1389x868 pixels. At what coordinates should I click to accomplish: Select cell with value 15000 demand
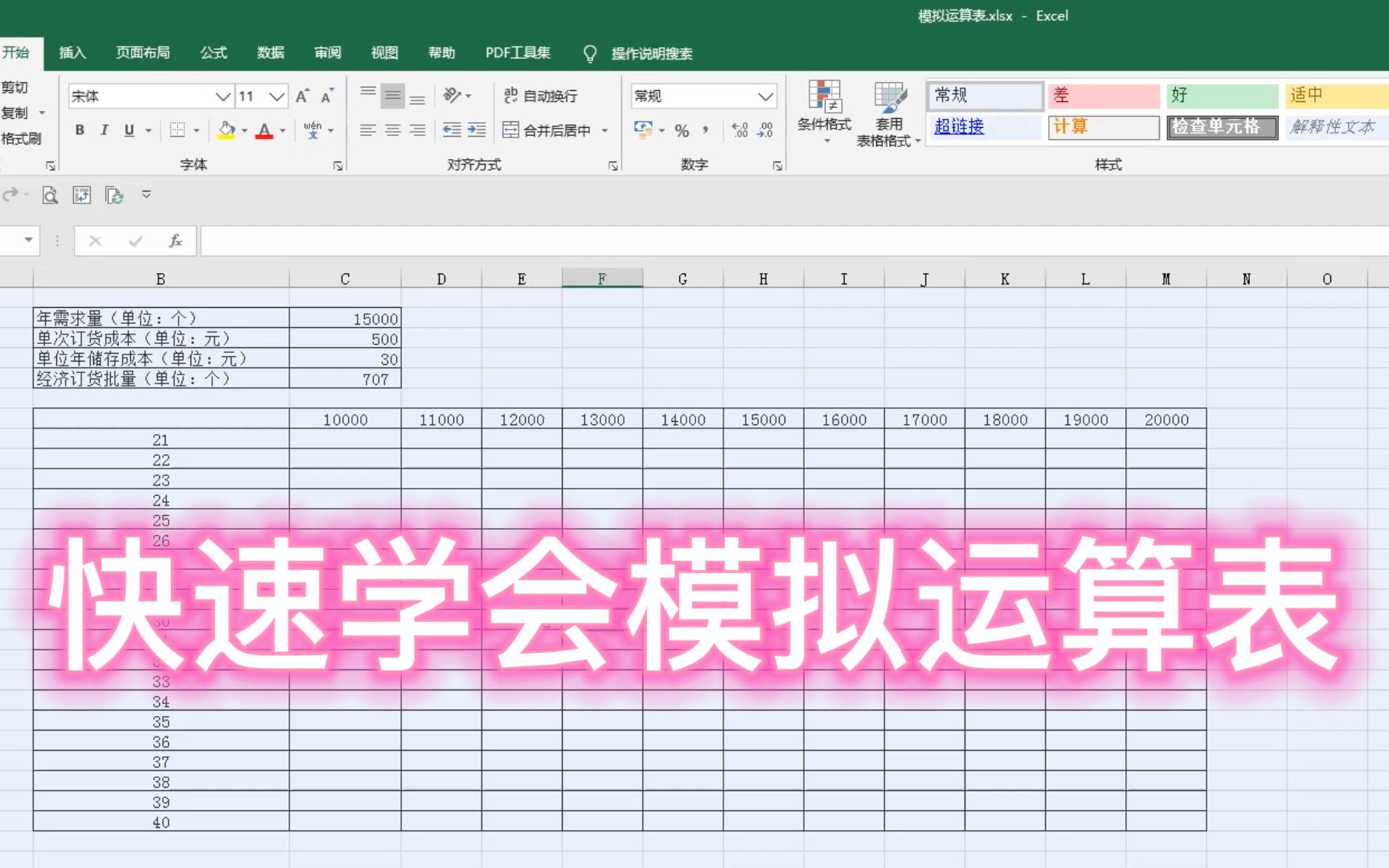coord(346,318)
